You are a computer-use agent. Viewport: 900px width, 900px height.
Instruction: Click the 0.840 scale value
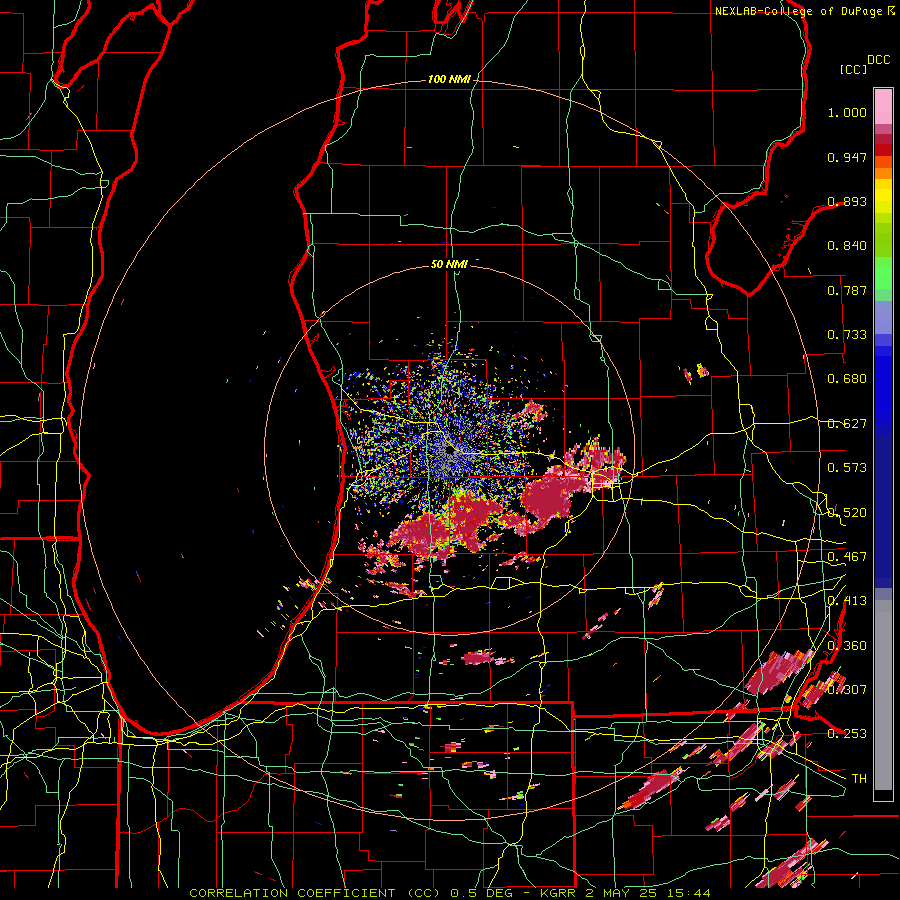point(847,246)
